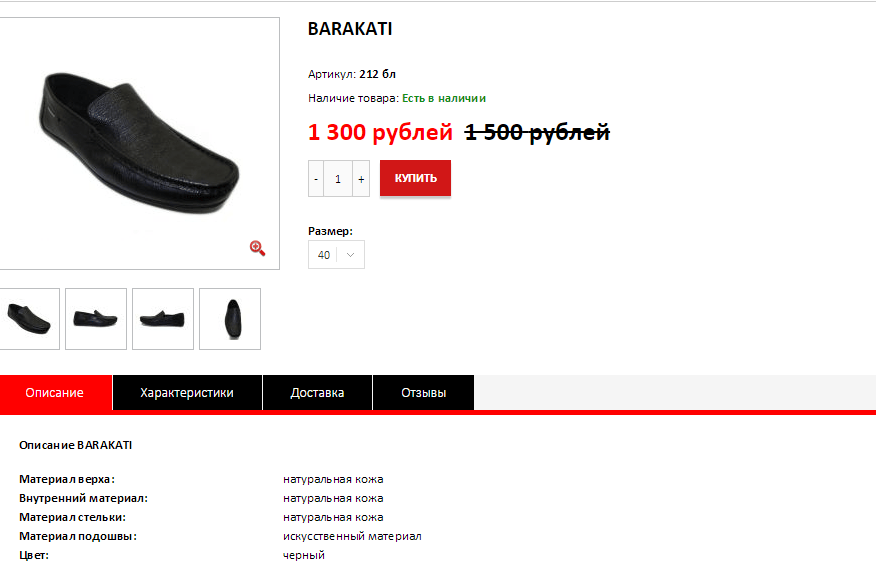876x585 pixels.
Task: Open the Доставка tab
Action: pyautogui.click(x=317, y=393)
